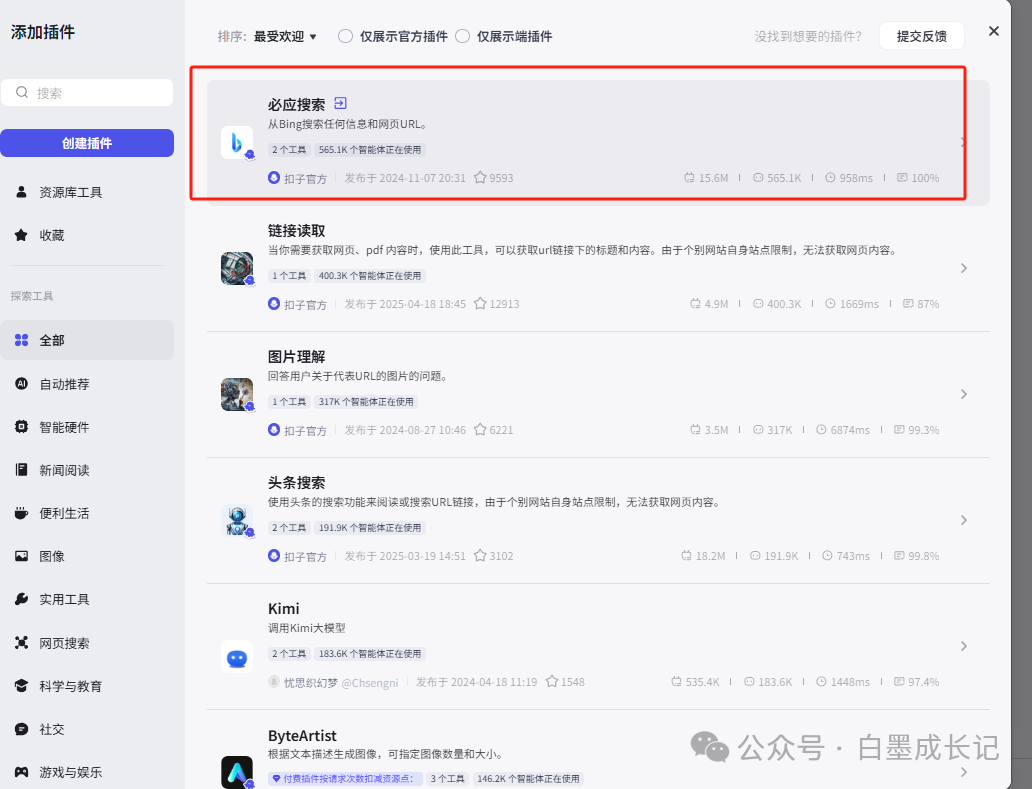Open the 最受欢迎 sort dropdown
This screenshot has width=1032, height=789.
(285, 37)
